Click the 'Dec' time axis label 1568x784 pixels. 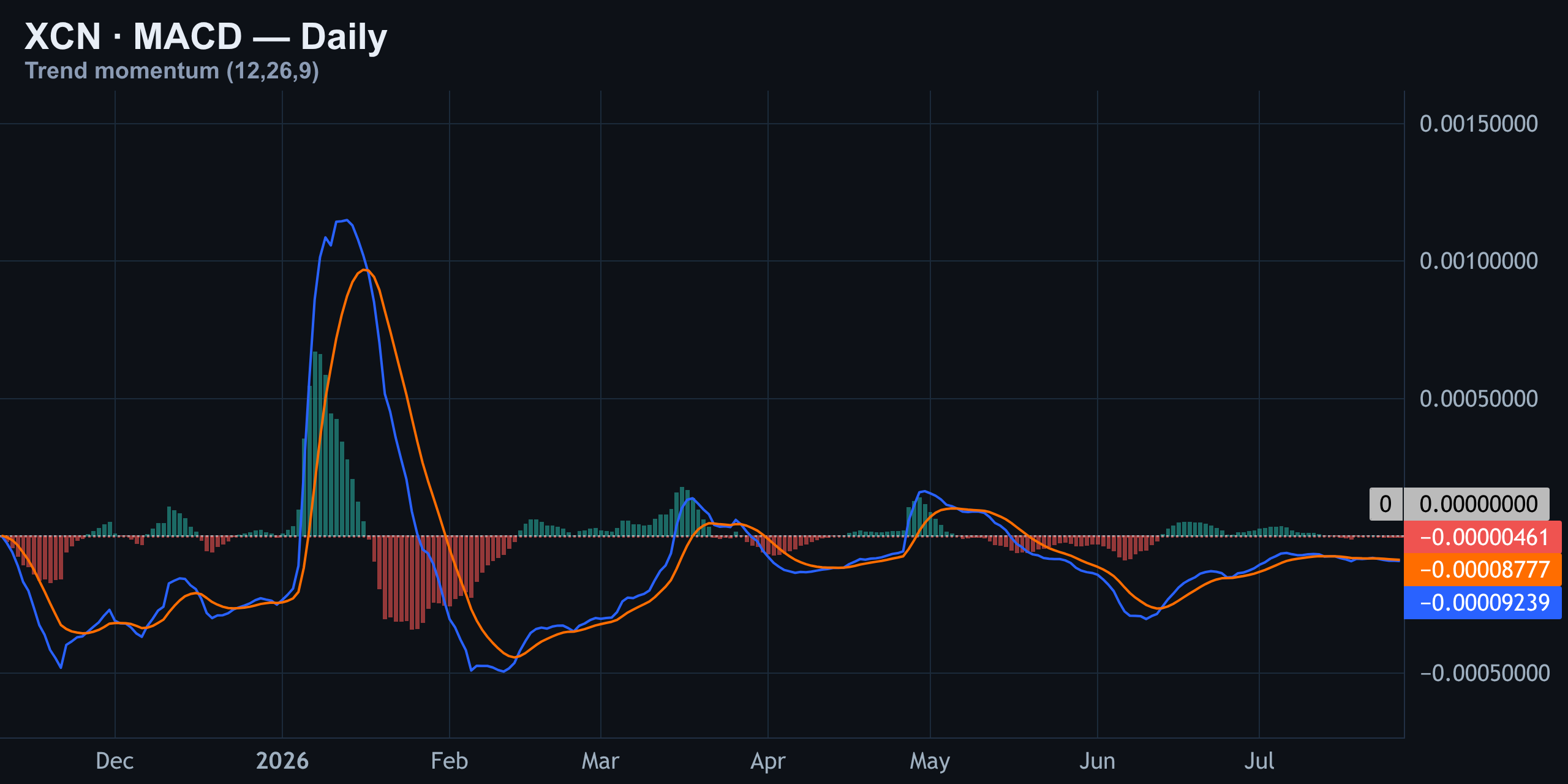point(115,761)
